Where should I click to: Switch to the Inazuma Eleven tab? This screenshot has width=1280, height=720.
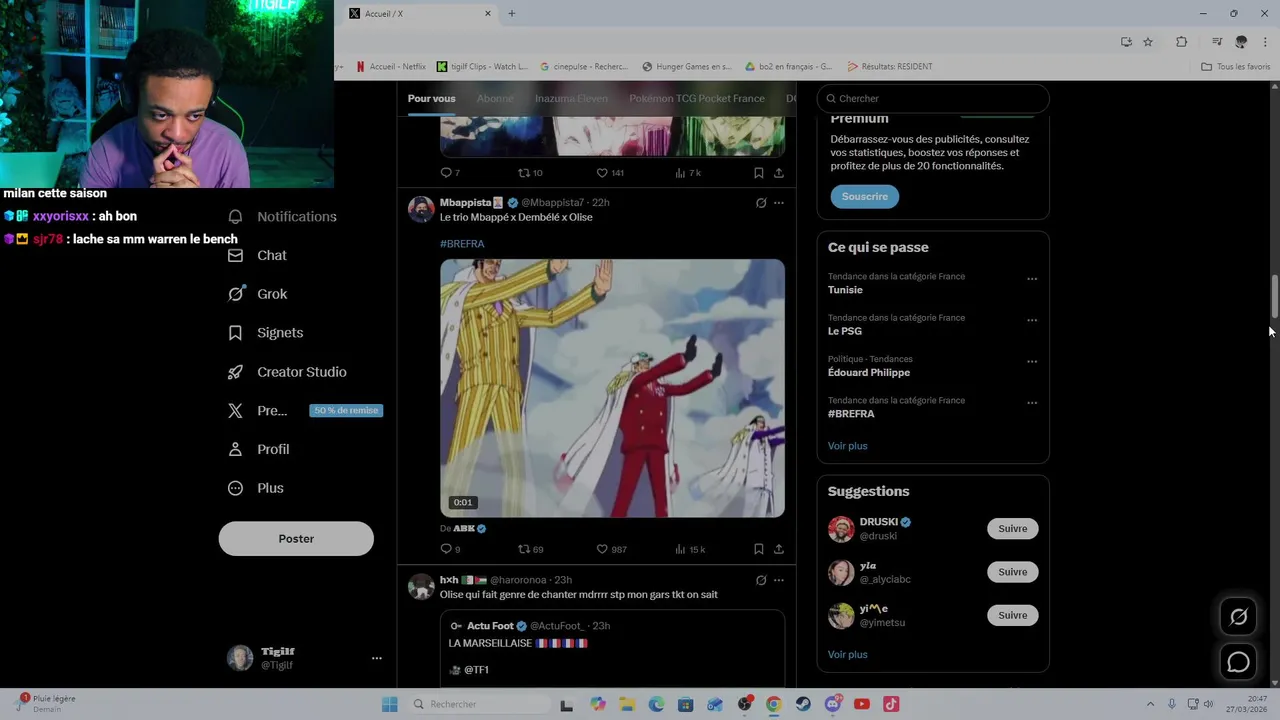coord(571,98)
